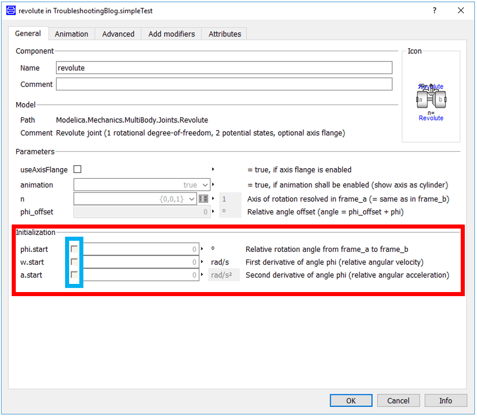Viewport: 477px width, 417px height.
Task: Click the path text Modelica.Mechanics.MultiBody.Joints.Revolute
Action: click(132, 120)
